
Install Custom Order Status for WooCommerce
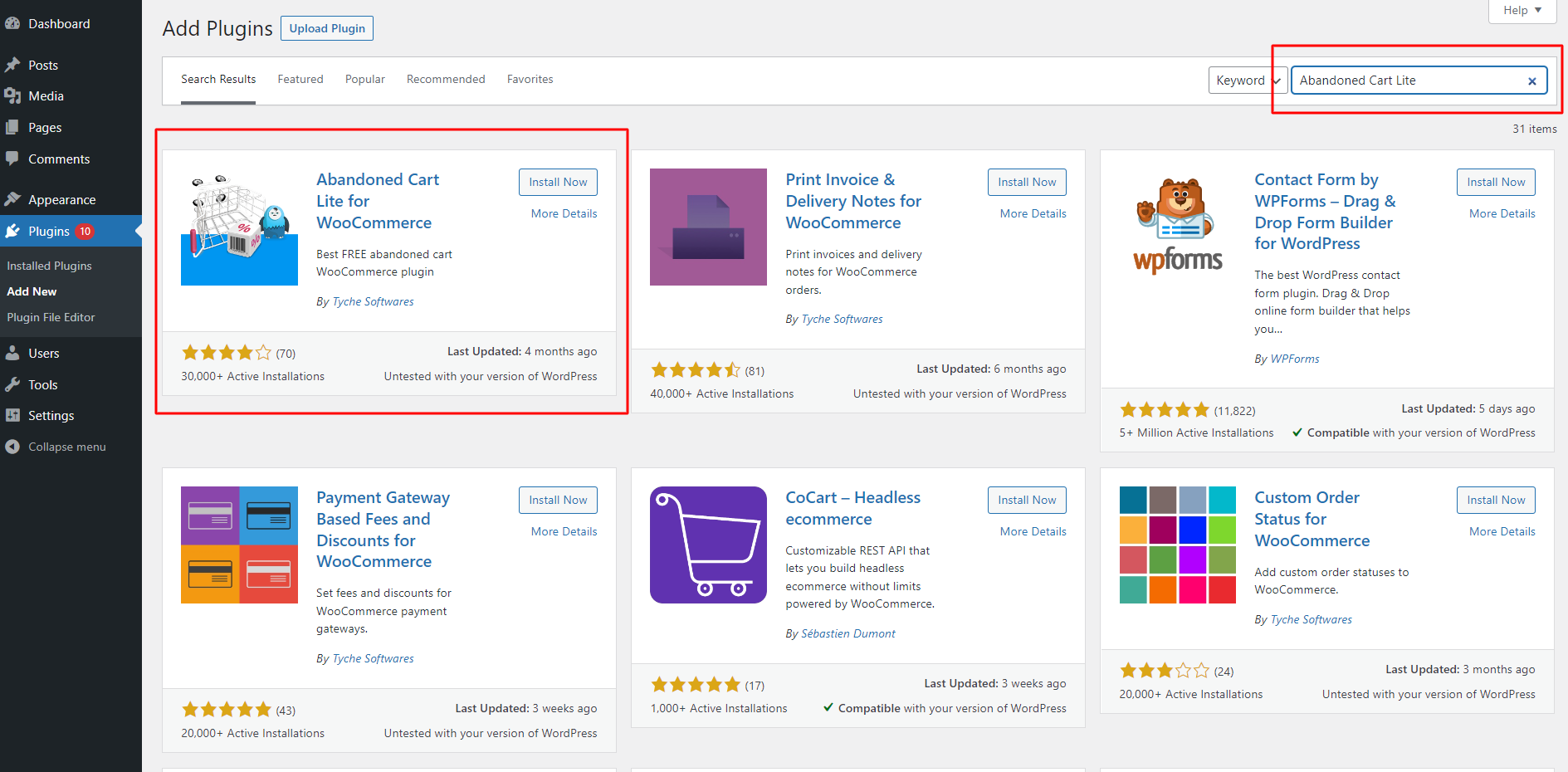click(x=1496, y=501)
